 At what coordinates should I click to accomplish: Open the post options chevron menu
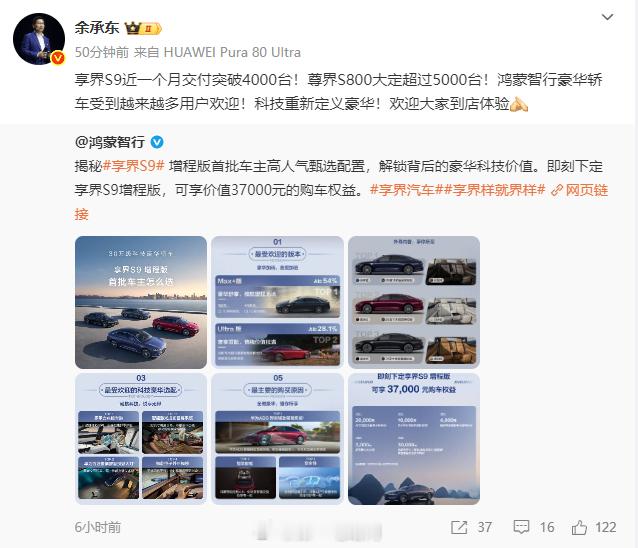[x=607, y=17]
